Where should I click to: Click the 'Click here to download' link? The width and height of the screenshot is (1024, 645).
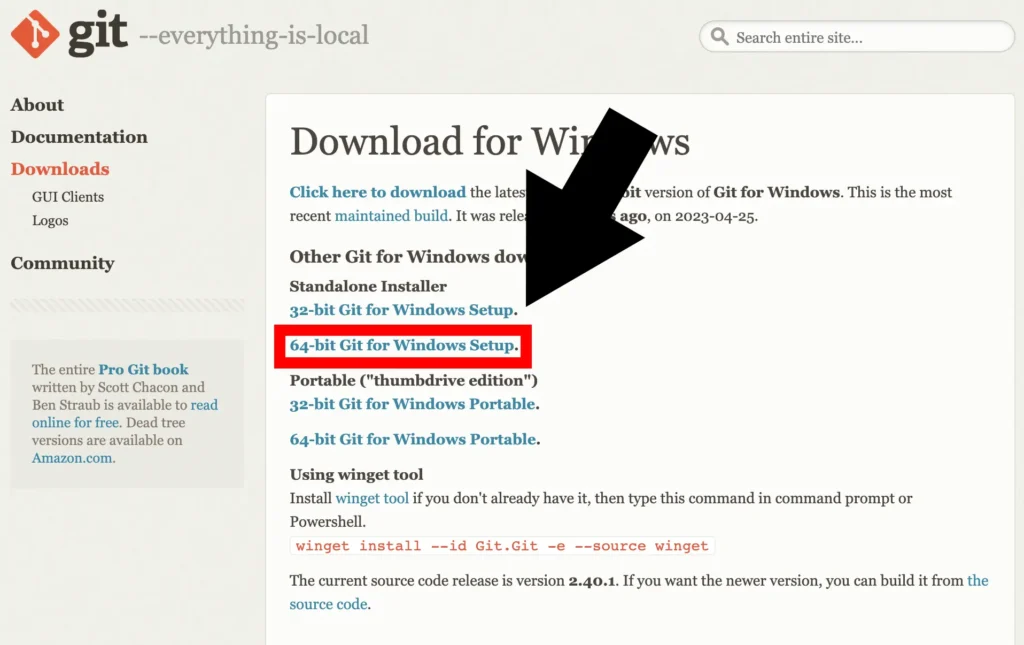377,192
